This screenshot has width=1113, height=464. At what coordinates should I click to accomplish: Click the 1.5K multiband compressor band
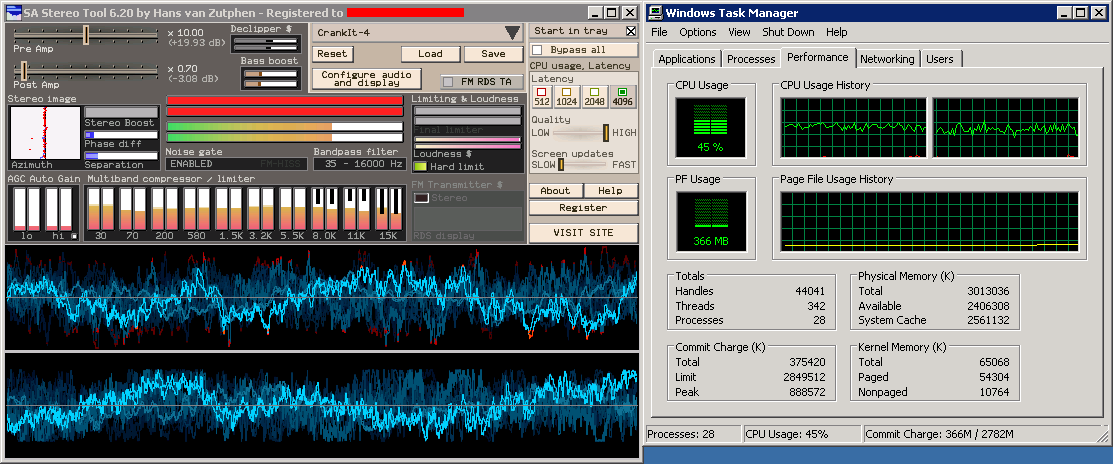(x=229, y=209)
